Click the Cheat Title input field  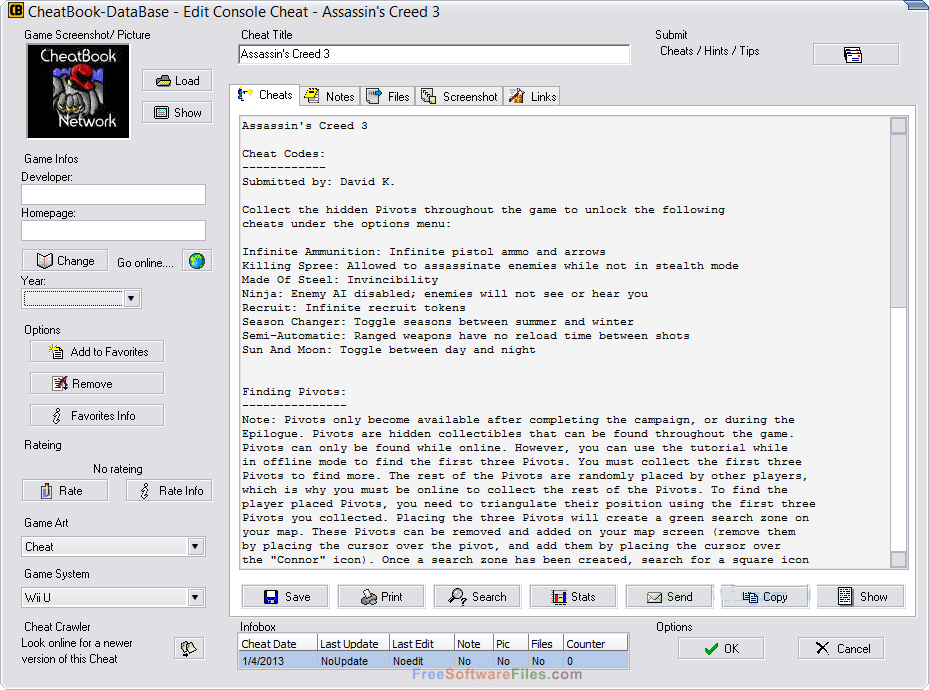(x=434, y=54)
